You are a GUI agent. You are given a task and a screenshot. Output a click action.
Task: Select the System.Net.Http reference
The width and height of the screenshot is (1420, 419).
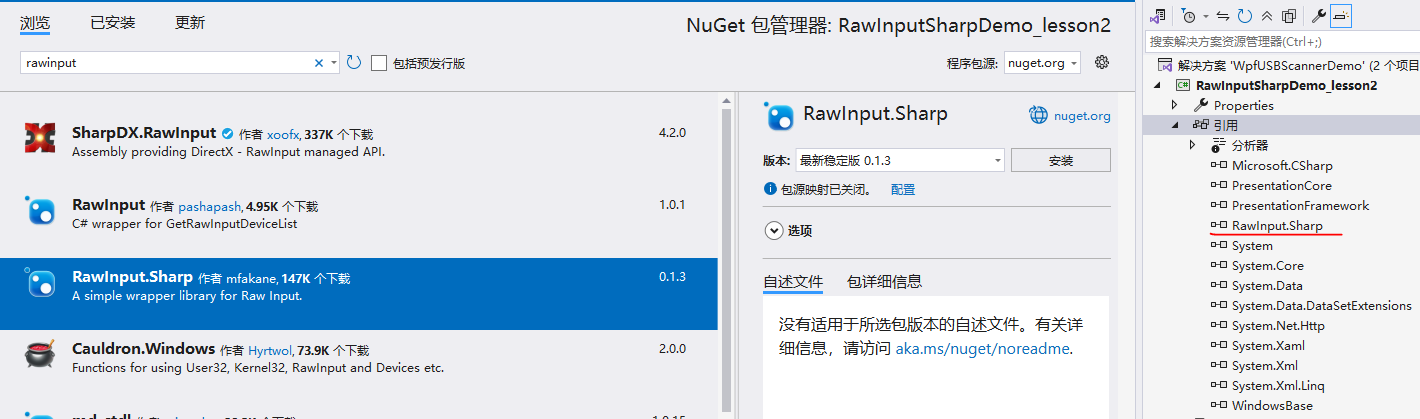[x=1278, y=325]
